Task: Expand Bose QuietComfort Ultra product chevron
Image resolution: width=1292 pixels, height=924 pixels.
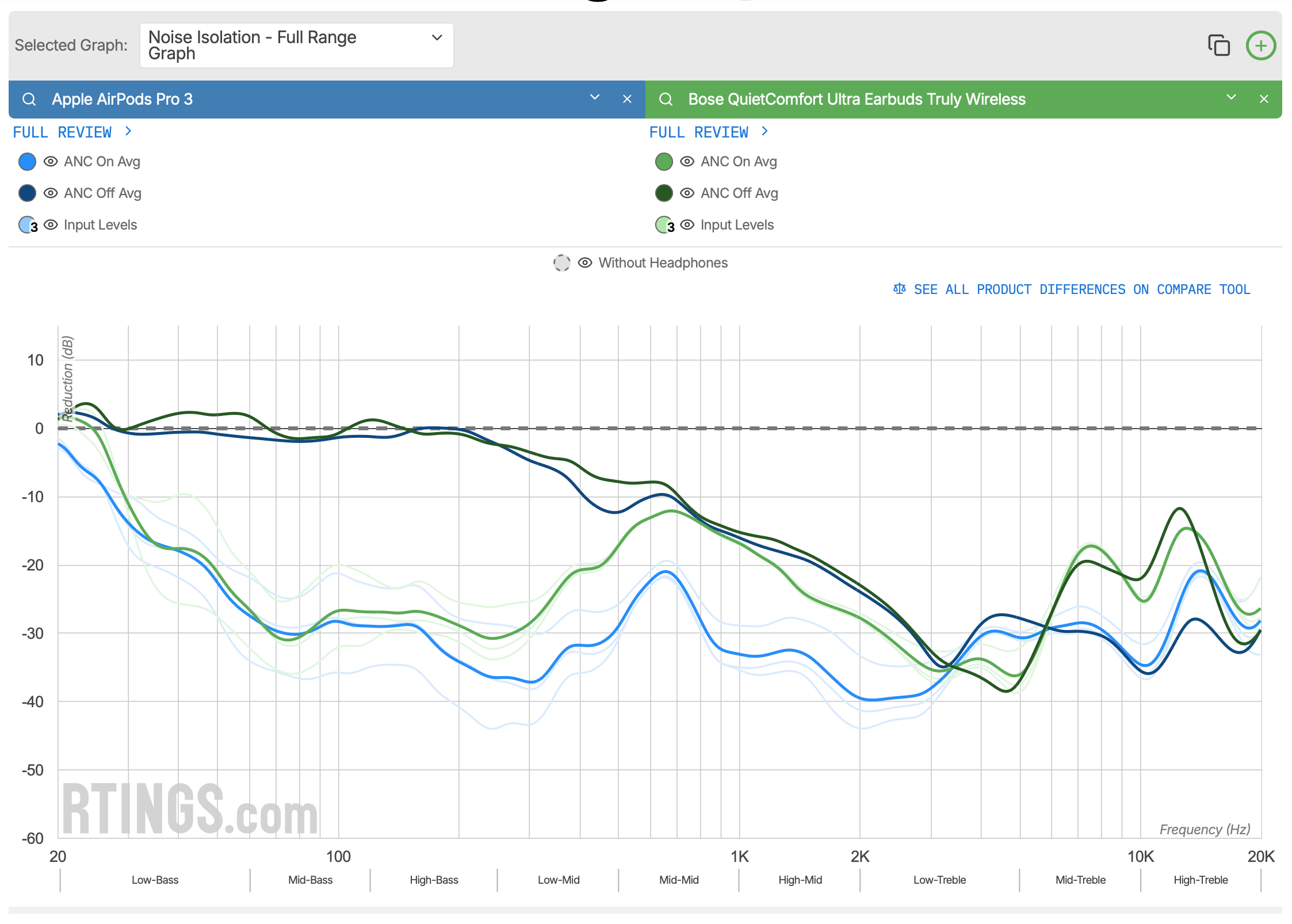Action: coord(1231,98)
